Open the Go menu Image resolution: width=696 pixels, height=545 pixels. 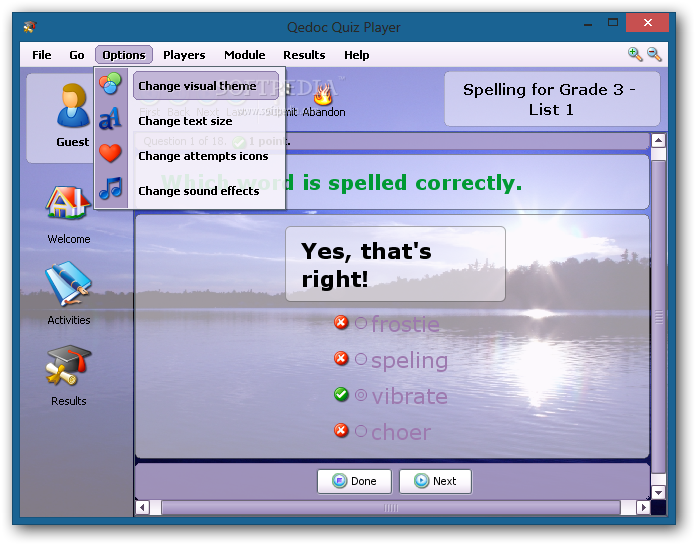pyautogui.click(x=77, y=55)
